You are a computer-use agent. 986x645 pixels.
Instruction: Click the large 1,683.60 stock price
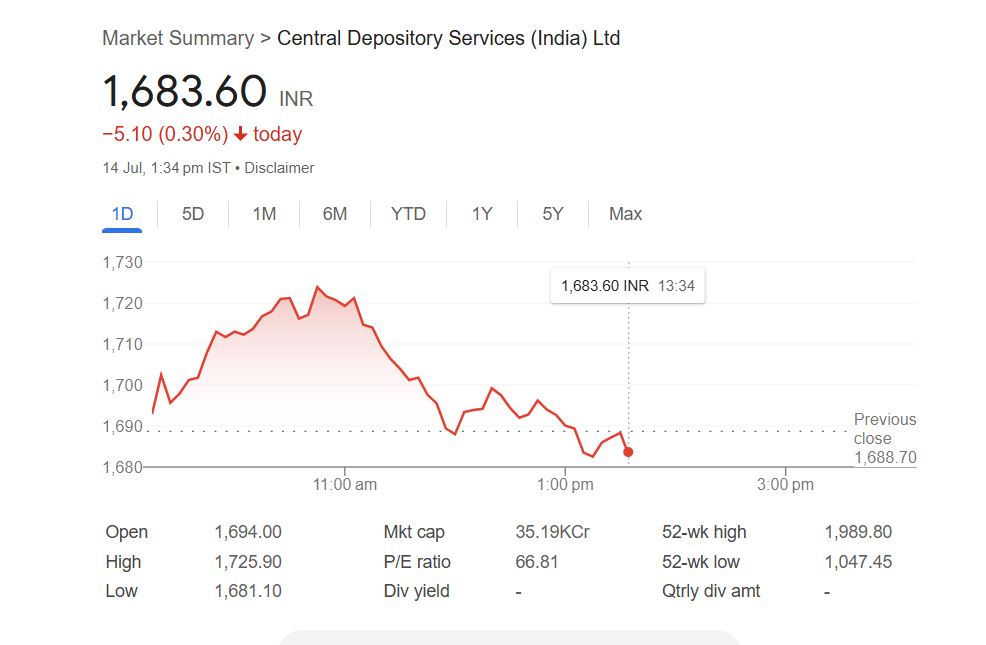pyautogui.click(x=184, y=91)
